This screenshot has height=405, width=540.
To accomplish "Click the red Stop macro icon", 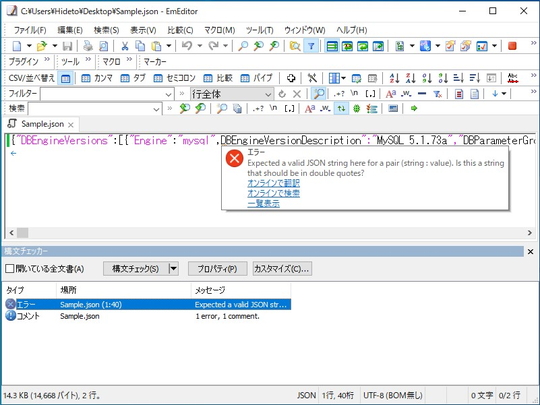I will [512, 45].
